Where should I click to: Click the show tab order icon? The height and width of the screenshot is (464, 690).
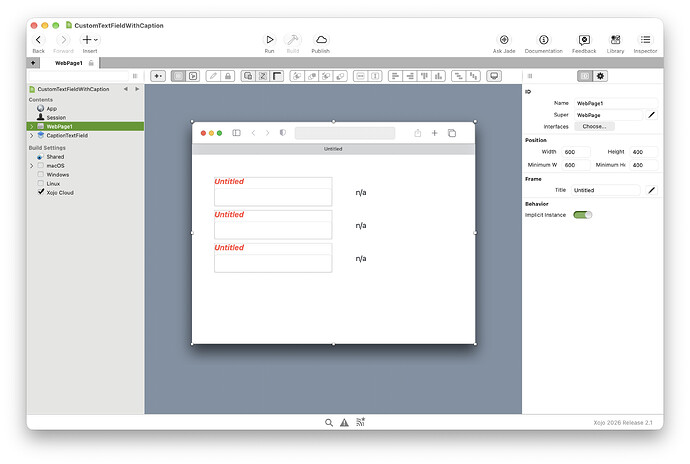263,76
